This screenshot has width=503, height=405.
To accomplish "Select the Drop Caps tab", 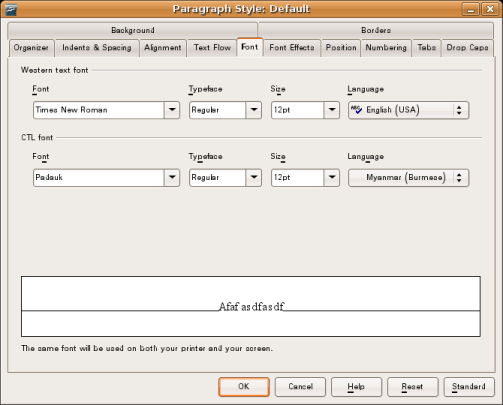I will (467, 48).
